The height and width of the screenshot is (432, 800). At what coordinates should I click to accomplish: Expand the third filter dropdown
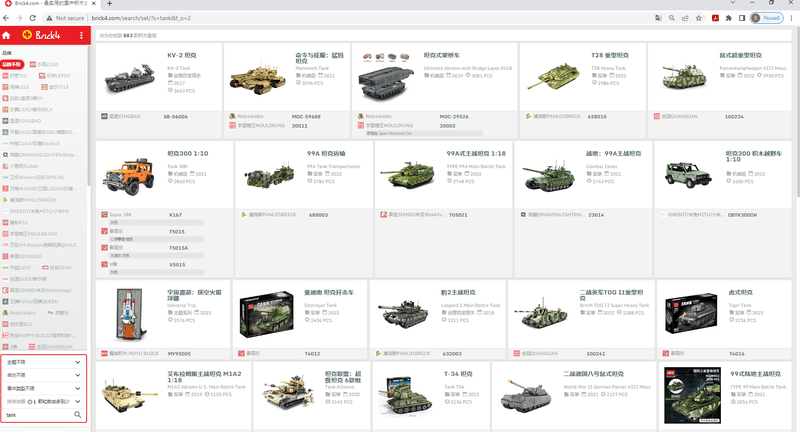pyautogui.click(x=43, y=388)
